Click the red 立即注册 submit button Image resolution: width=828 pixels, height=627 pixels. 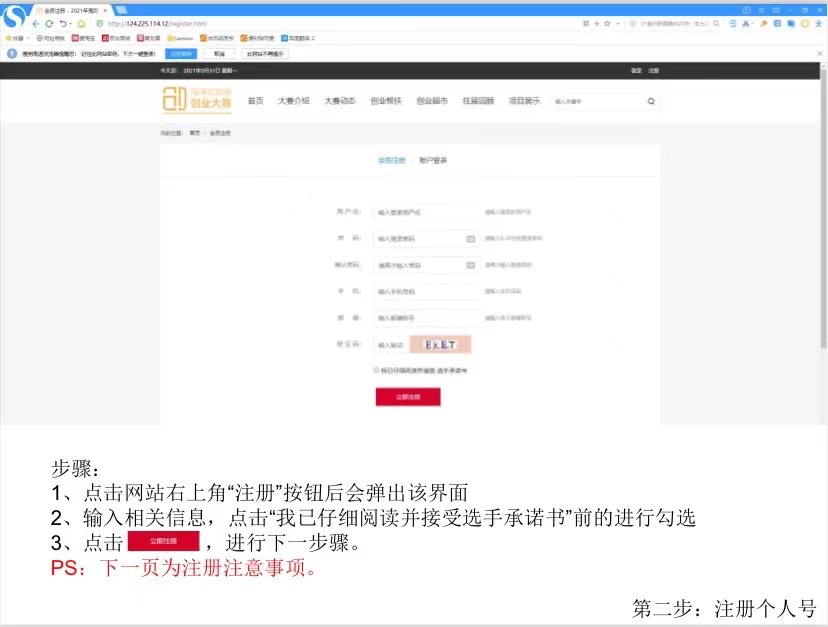coord(408,397)
